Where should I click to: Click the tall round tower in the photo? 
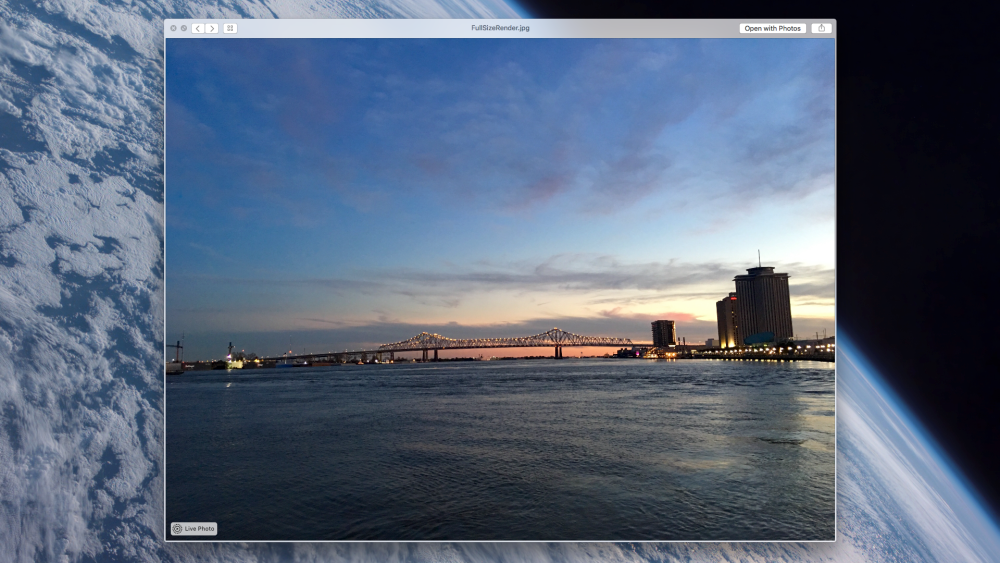point(763,306)
